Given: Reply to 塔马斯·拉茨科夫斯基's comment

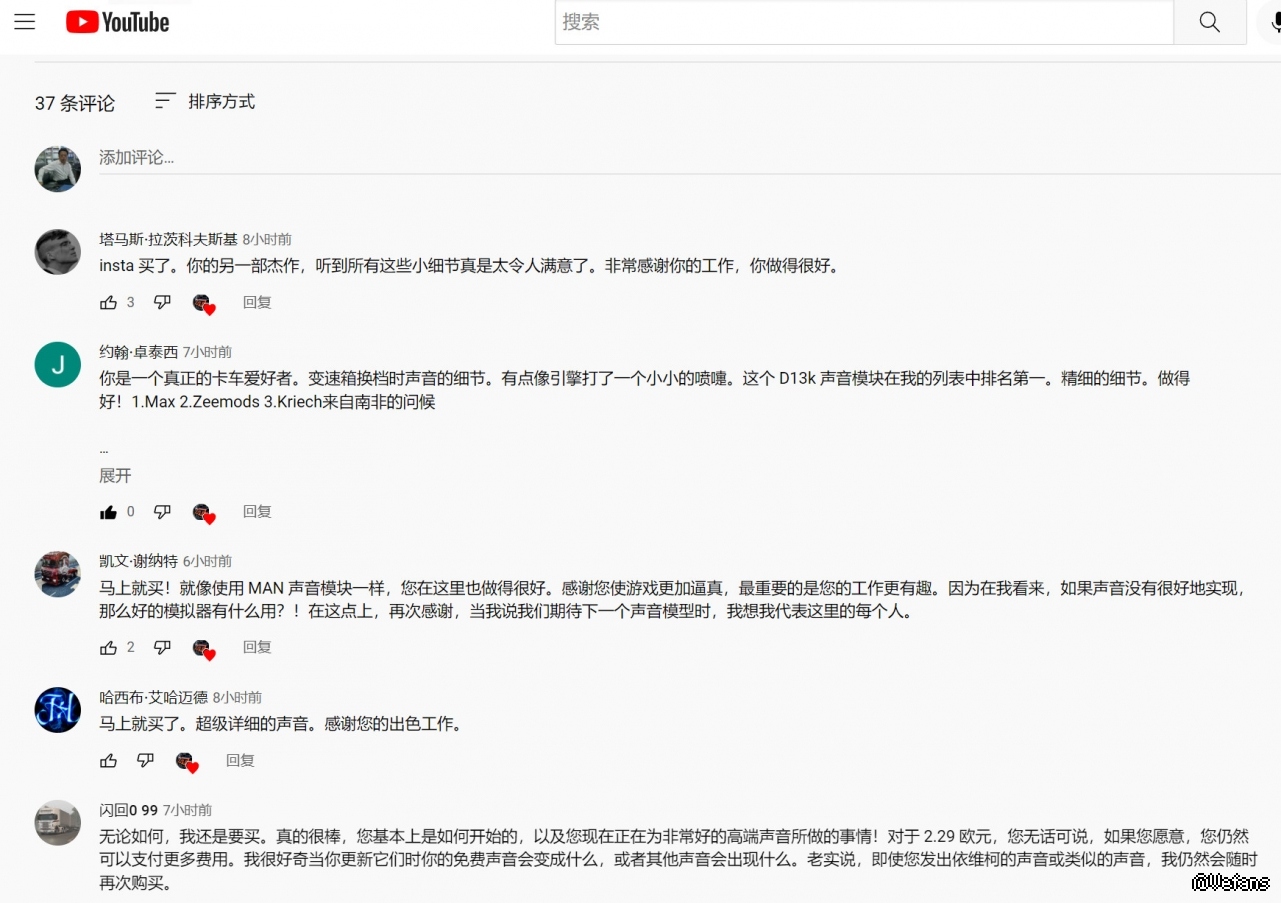Looking at the screenshot, I should pyautogui.click(x=257, y=302).
